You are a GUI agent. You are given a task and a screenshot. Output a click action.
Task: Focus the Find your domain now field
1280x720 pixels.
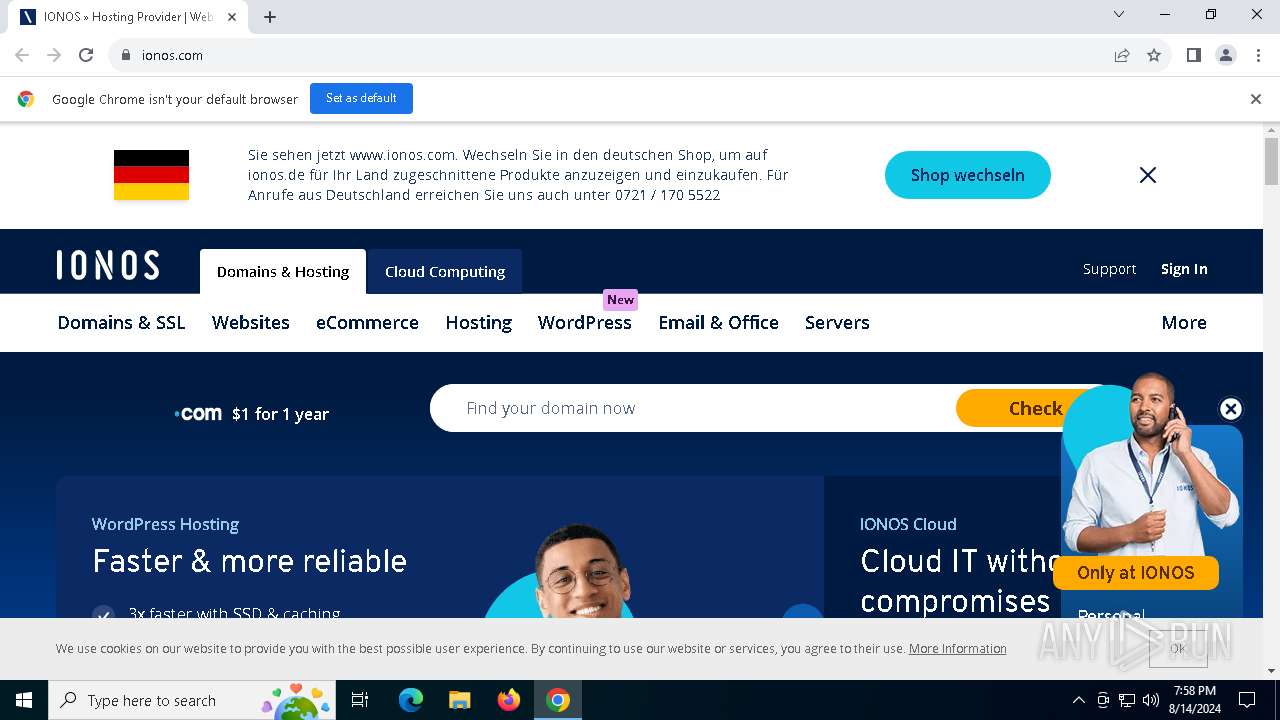click(x=693, y=408)
